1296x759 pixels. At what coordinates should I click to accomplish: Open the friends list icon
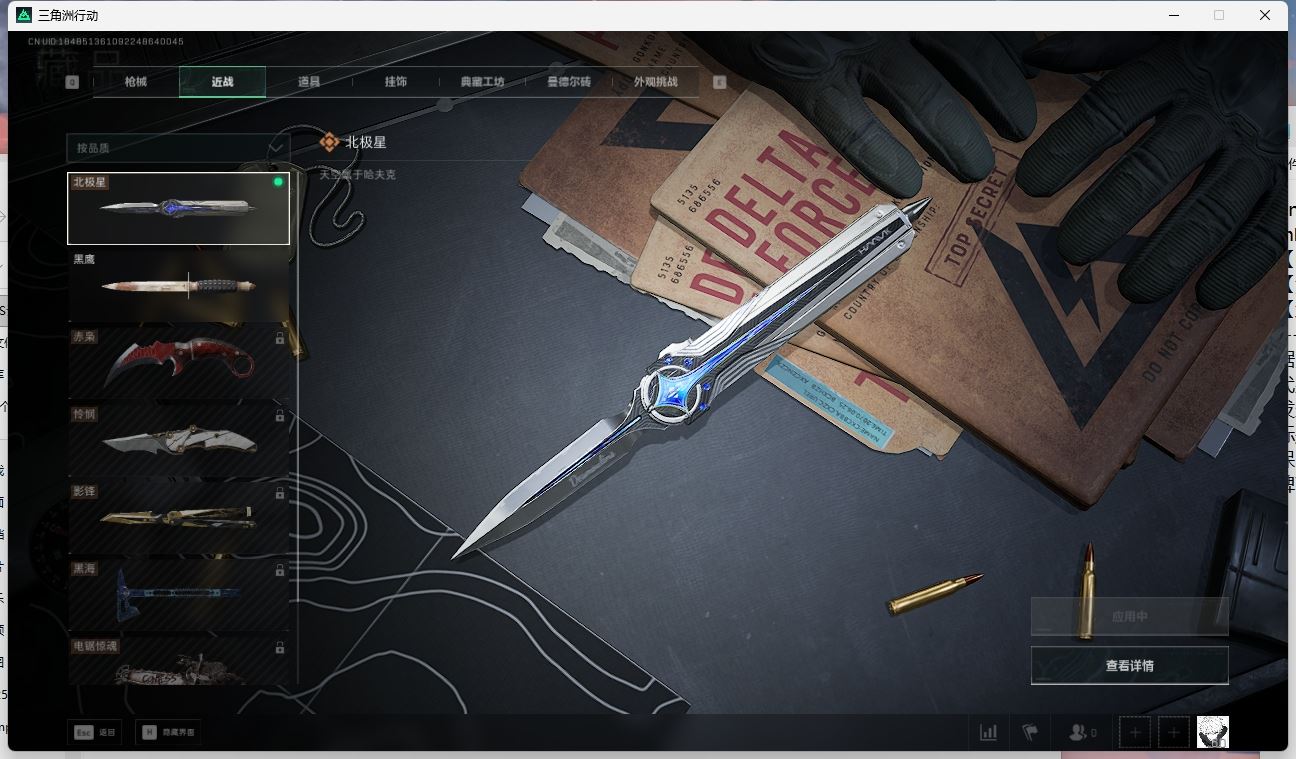click(1080, 732)
